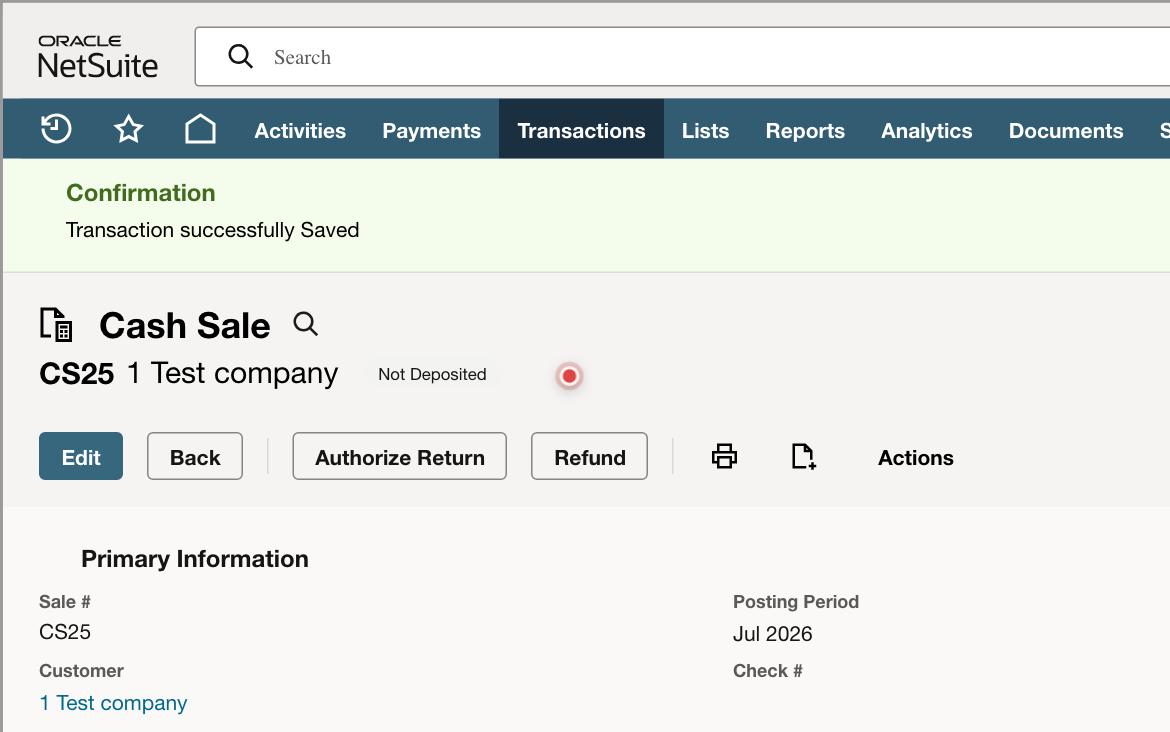The width and height of the screenshot is (1170, 732).
Task: Open the Actions dropdown menu
Action: [916, 457]
